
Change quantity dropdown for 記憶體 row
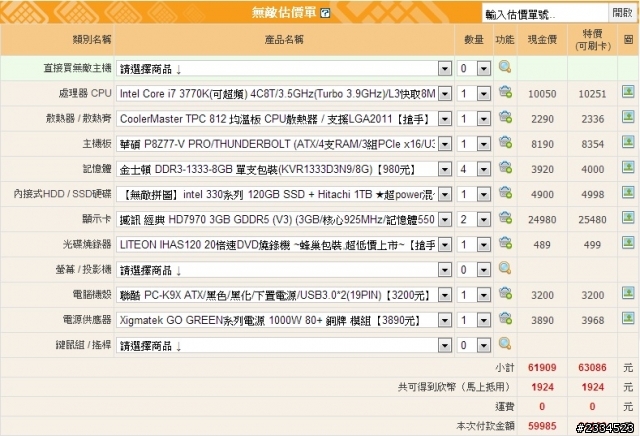474,169
